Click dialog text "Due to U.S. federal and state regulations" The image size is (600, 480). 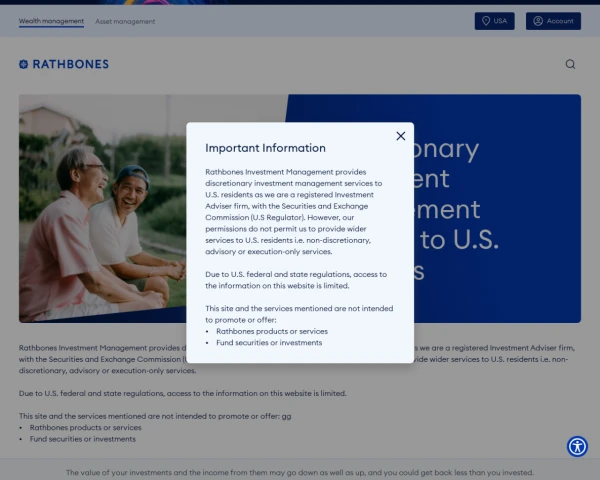tap(278, 274)
